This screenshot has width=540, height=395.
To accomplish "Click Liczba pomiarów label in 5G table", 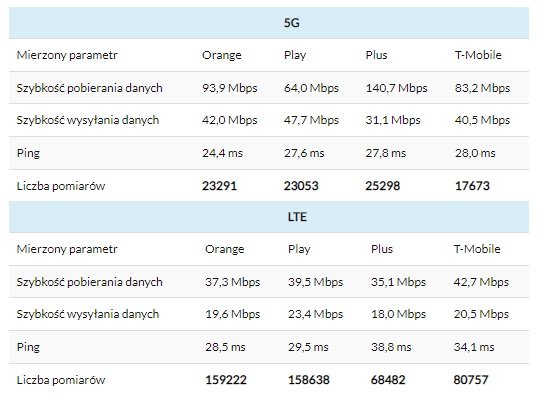I will 61,186.
